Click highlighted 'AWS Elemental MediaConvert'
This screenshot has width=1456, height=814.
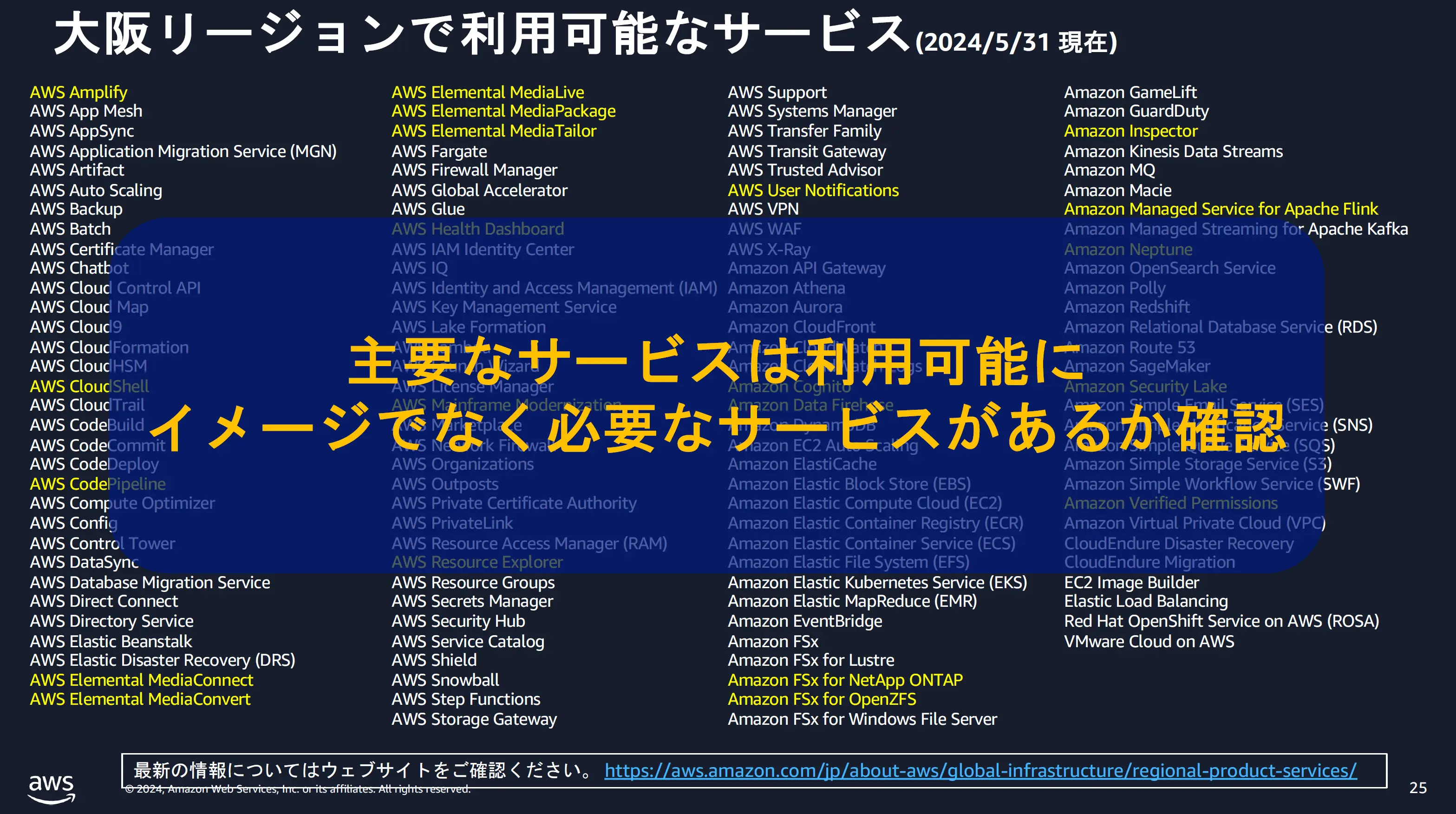click(x=140, y=699)
